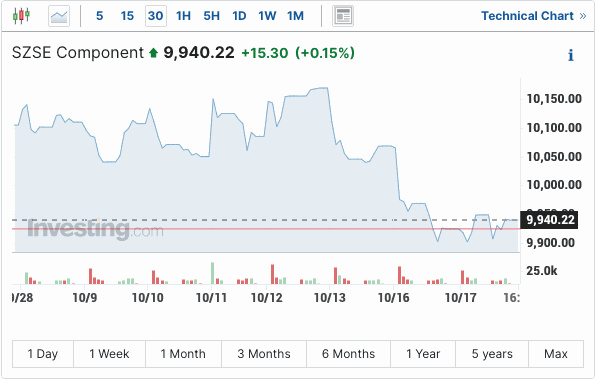The width and height of the screenshot is (595, 379).
Task: Switch to candlestick chart view
Action: point(21,16)
